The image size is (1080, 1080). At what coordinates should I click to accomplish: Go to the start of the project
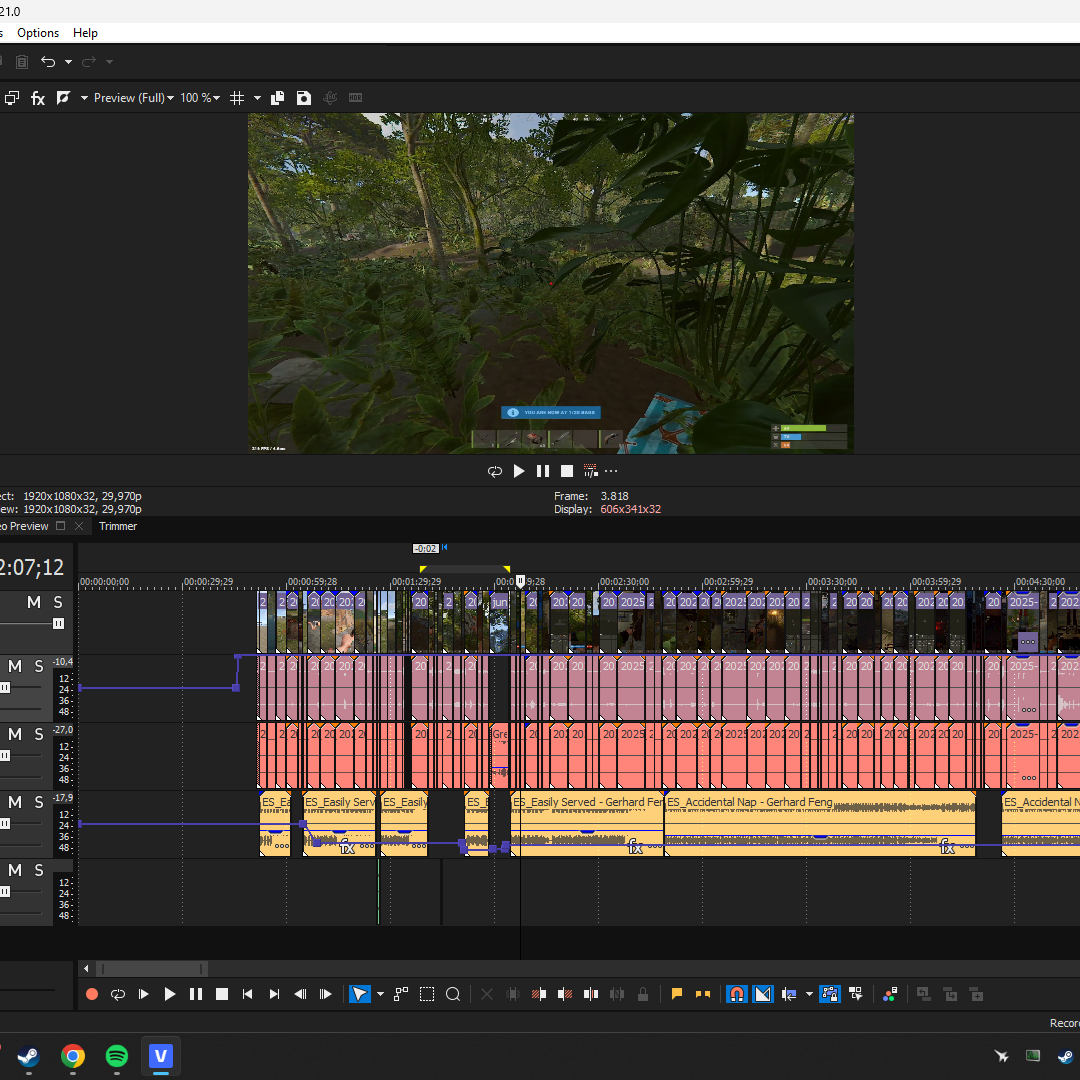pyautogui.click(x=247, y=994)
